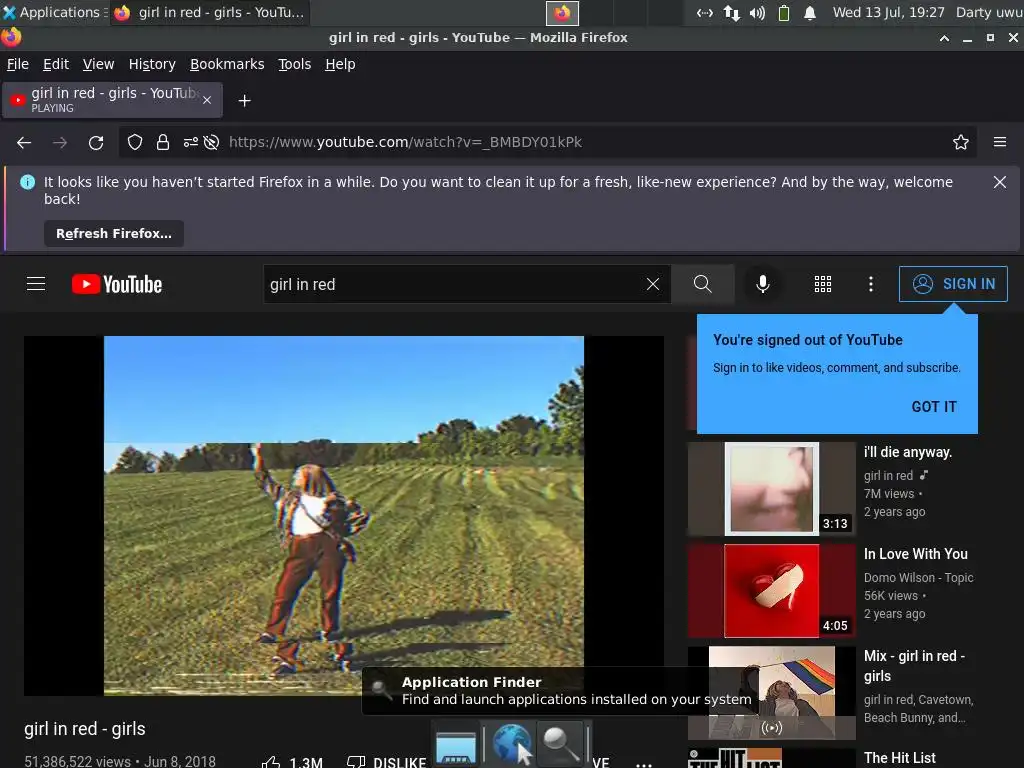Viewport: 1024px width, 768px height.
Task: Go to YouTube home via logo
Action: [117, 284]
